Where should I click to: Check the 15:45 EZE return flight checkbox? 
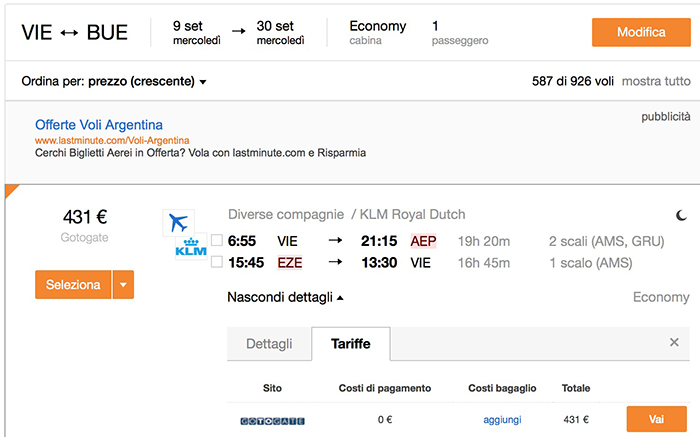click(x=217, y=262)
